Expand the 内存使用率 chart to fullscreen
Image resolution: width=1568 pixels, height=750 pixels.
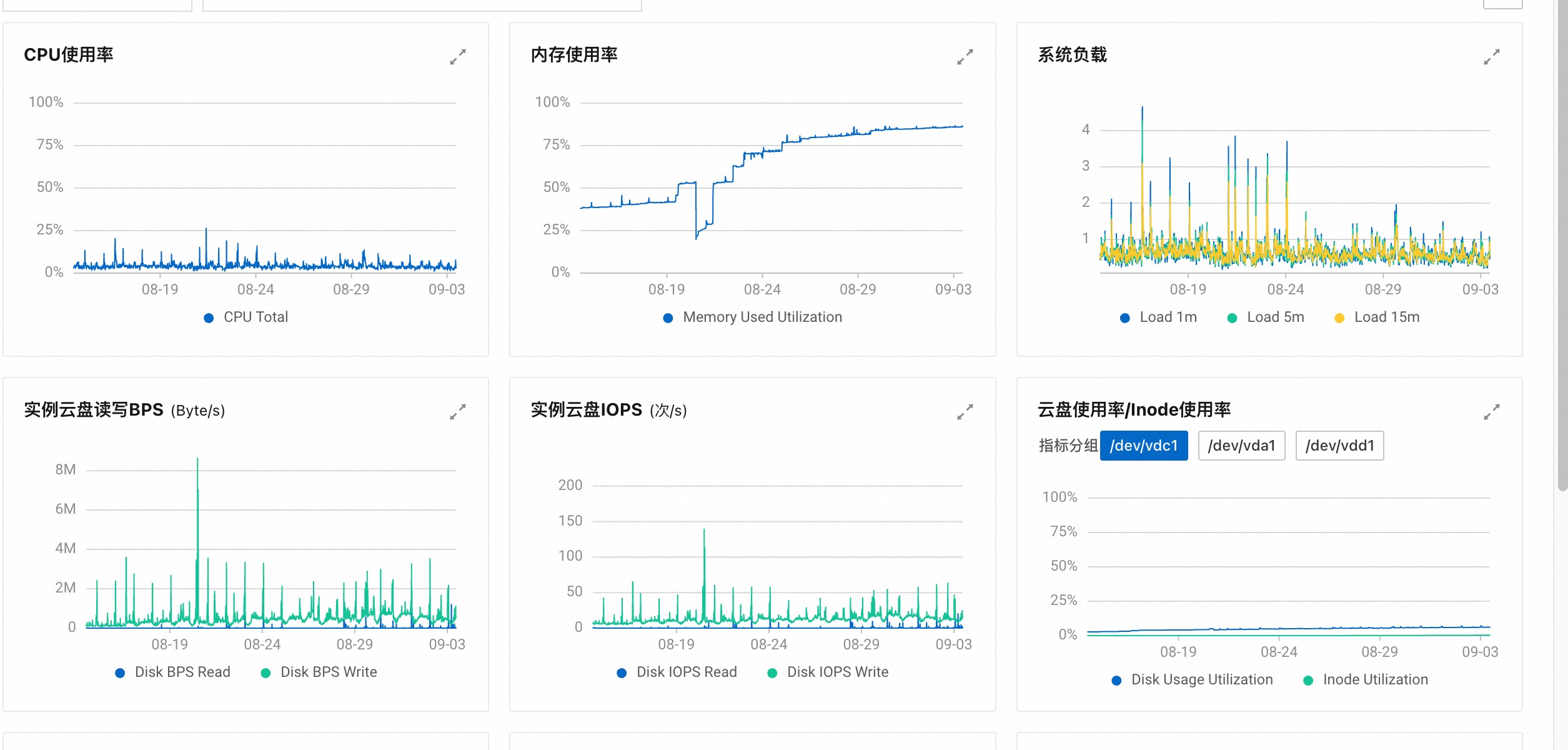(965, 57)
